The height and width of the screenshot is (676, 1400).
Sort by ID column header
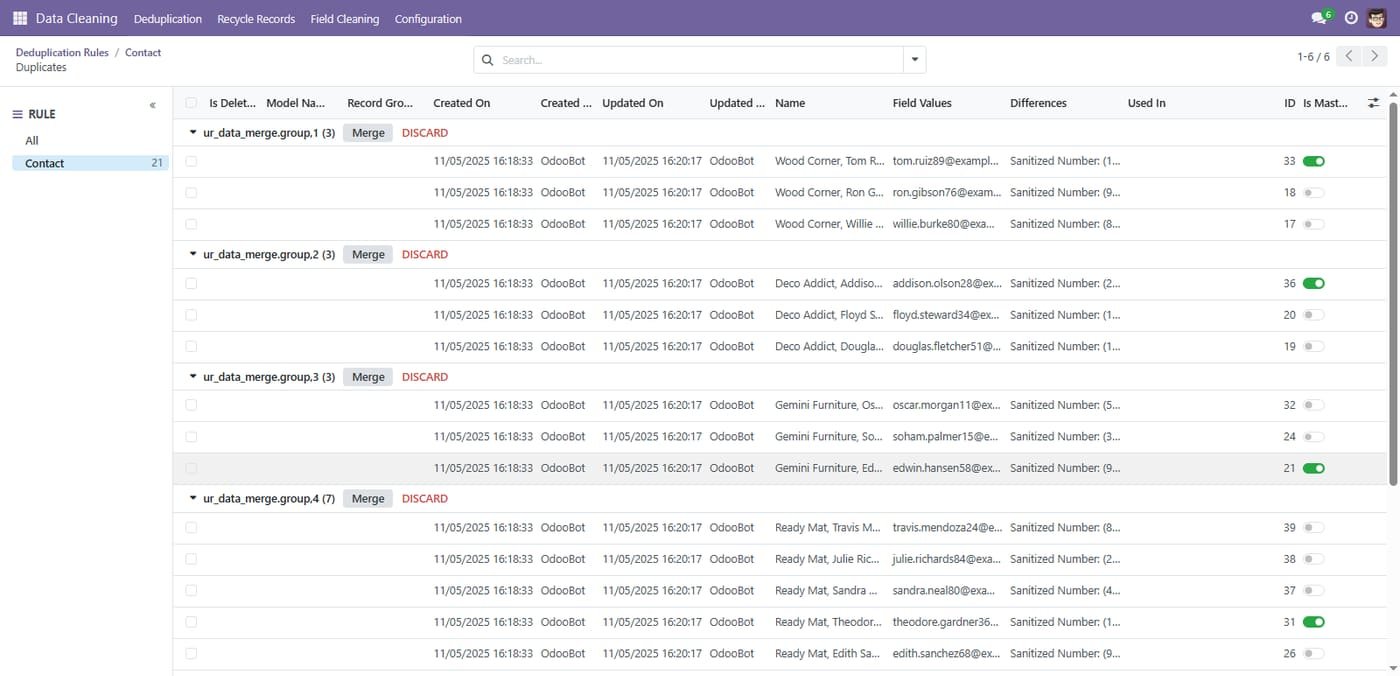1289,103
